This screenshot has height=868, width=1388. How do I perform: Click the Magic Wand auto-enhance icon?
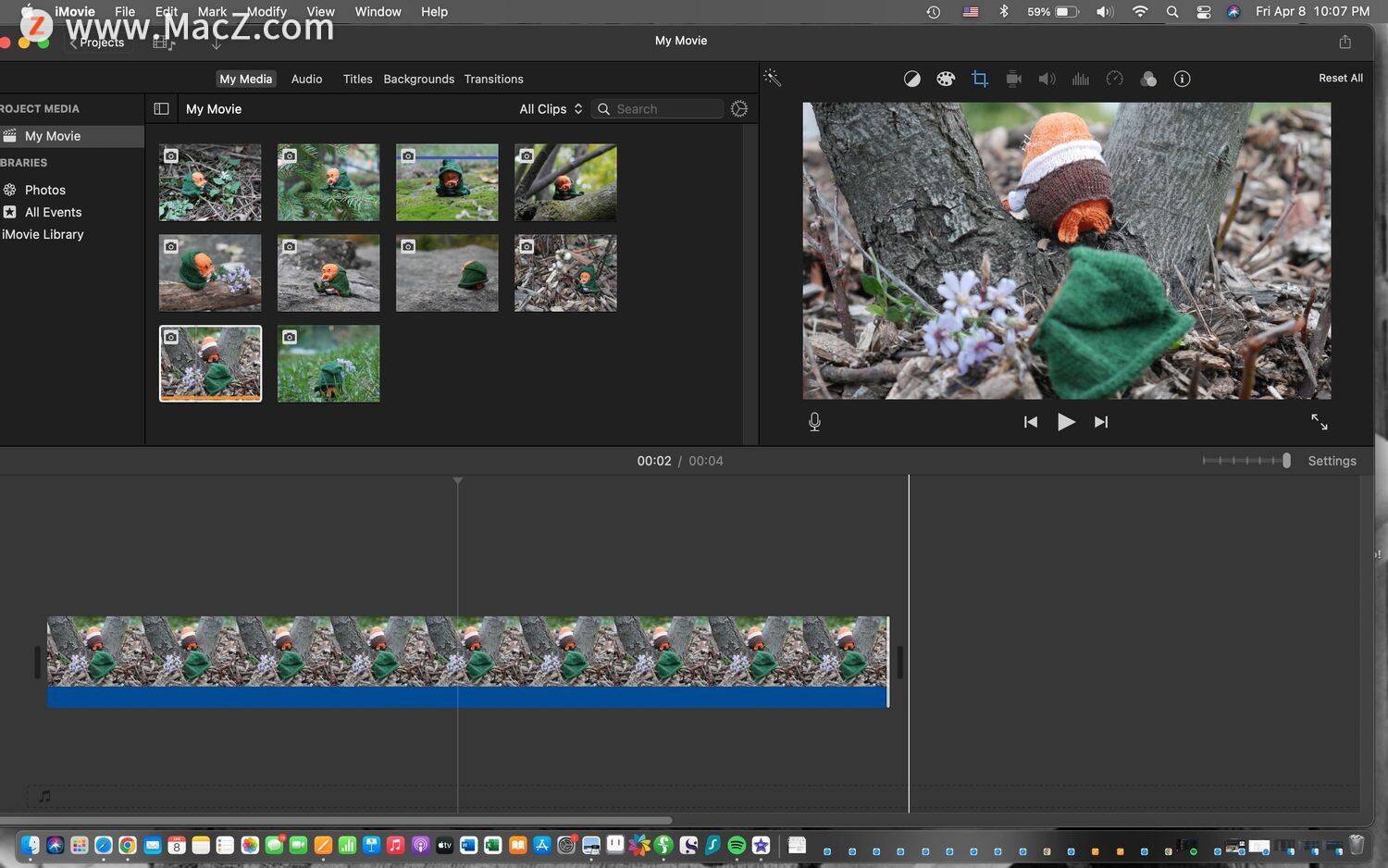[772, 79]
